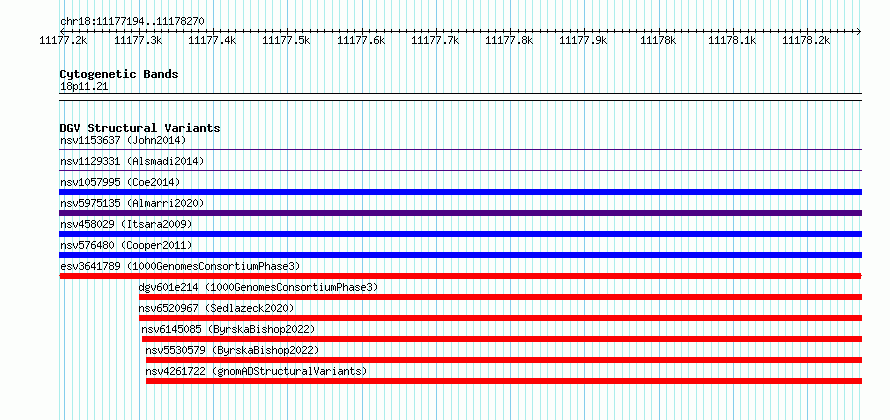Open variant nsv6520967 (Sedlazeck2020) label
The width and height of the screenshot is (890, 420).
pos(216,308)
